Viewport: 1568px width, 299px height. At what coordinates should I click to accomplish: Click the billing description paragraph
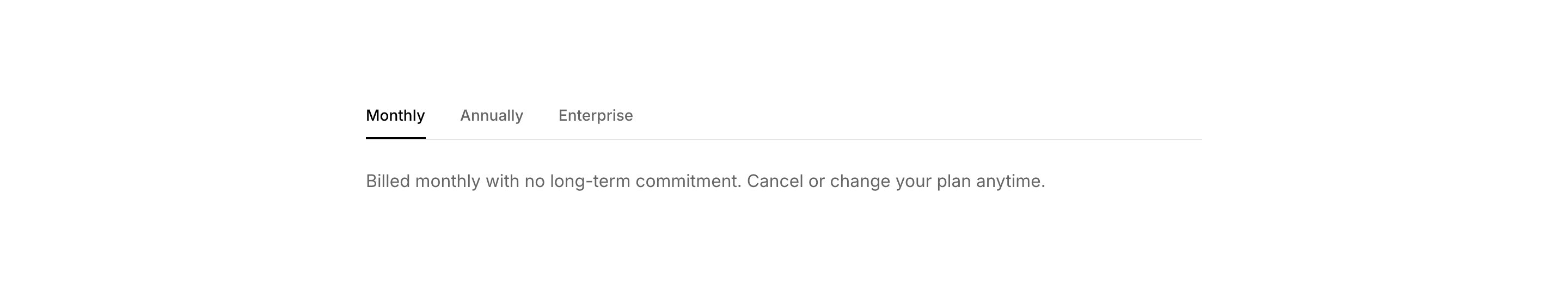705,181
